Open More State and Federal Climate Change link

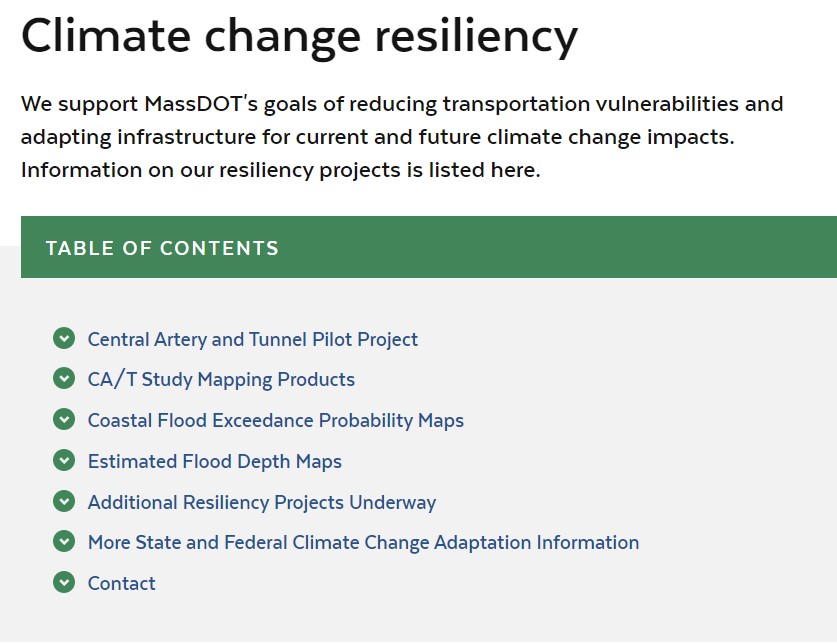pos(363,543)
